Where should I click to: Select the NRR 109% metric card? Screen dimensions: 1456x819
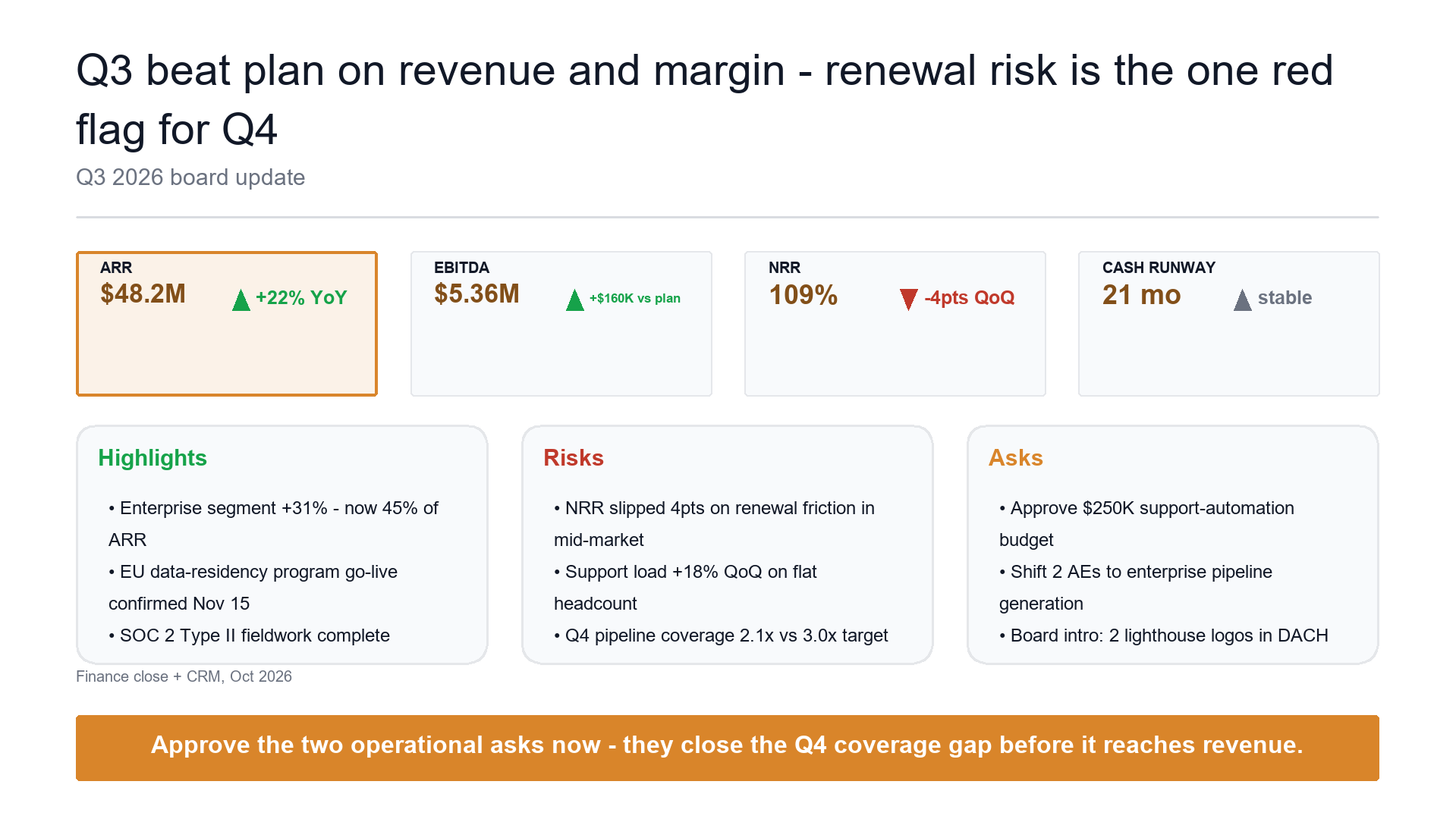(x=895, y=324)
